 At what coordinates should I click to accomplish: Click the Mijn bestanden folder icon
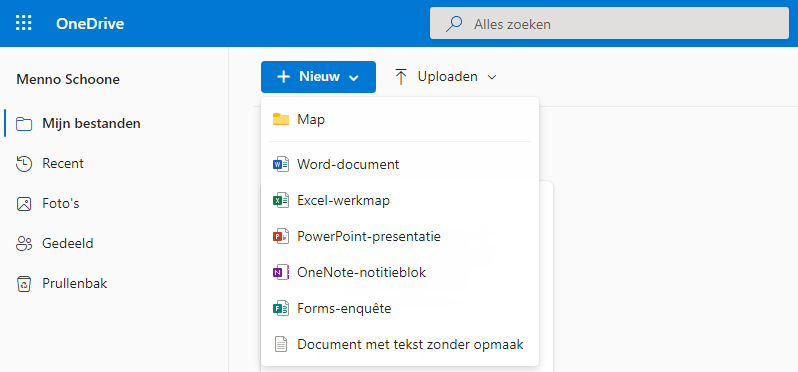point(24,124)
